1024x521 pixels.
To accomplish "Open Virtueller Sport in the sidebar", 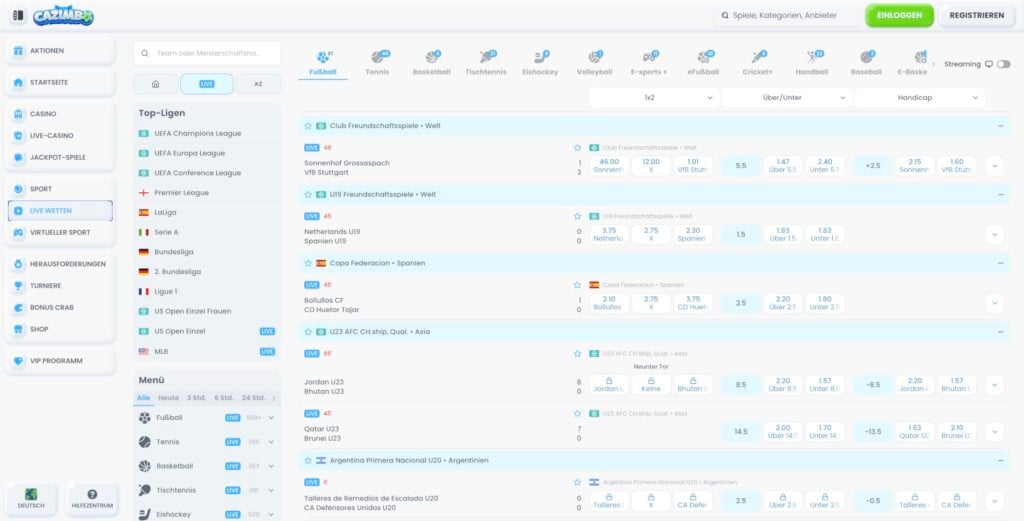I will (x=60, y=232).
